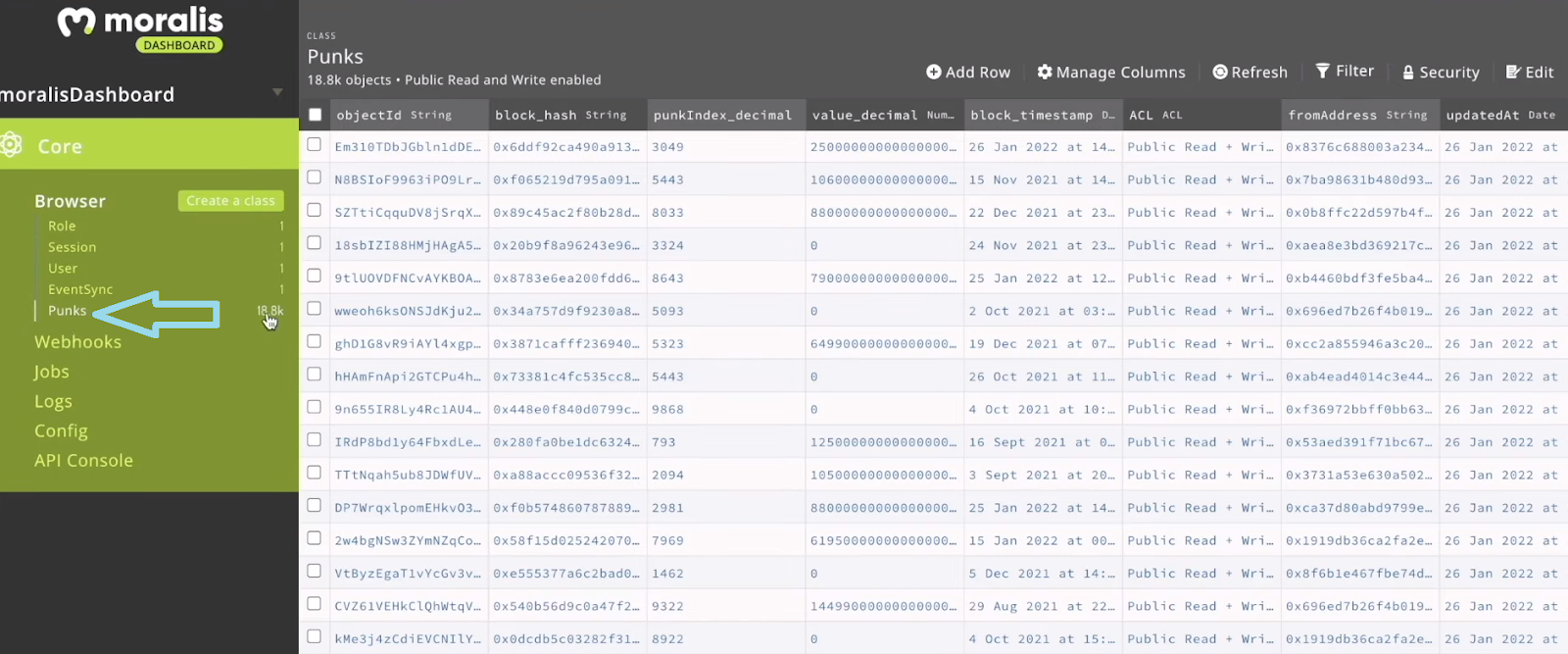Click fromAddress cell 0xcc2a855946a3c20
Image resolution: width=1568 pixels, height=654 pixels.
[x=1362, y=343]
